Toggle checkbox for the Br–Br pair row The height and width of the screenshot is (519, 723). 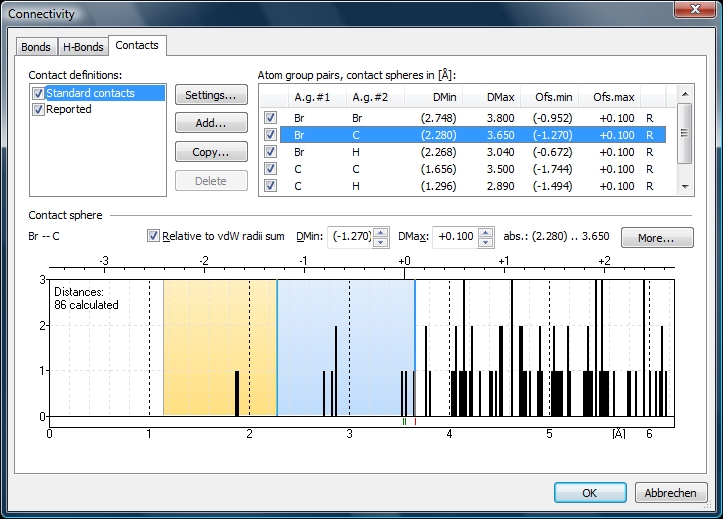point(269,118)
